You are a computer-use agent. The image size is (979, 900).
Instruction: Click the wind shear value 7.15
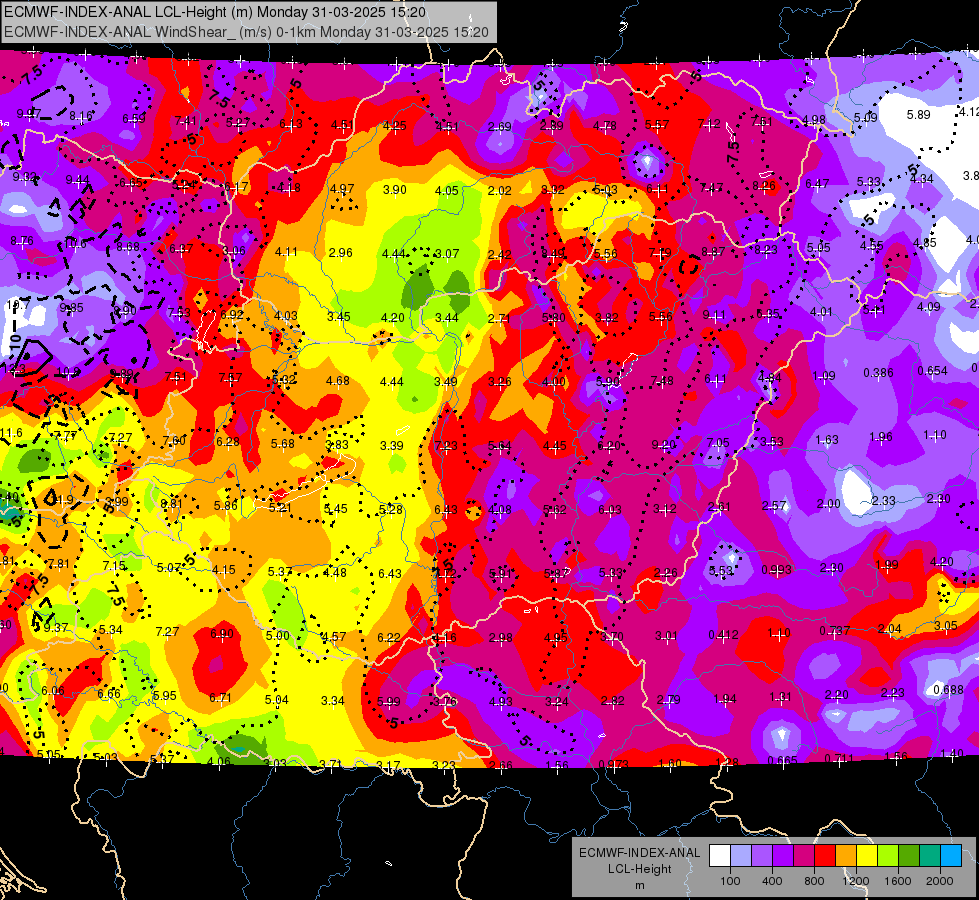[x=114, y=565]
